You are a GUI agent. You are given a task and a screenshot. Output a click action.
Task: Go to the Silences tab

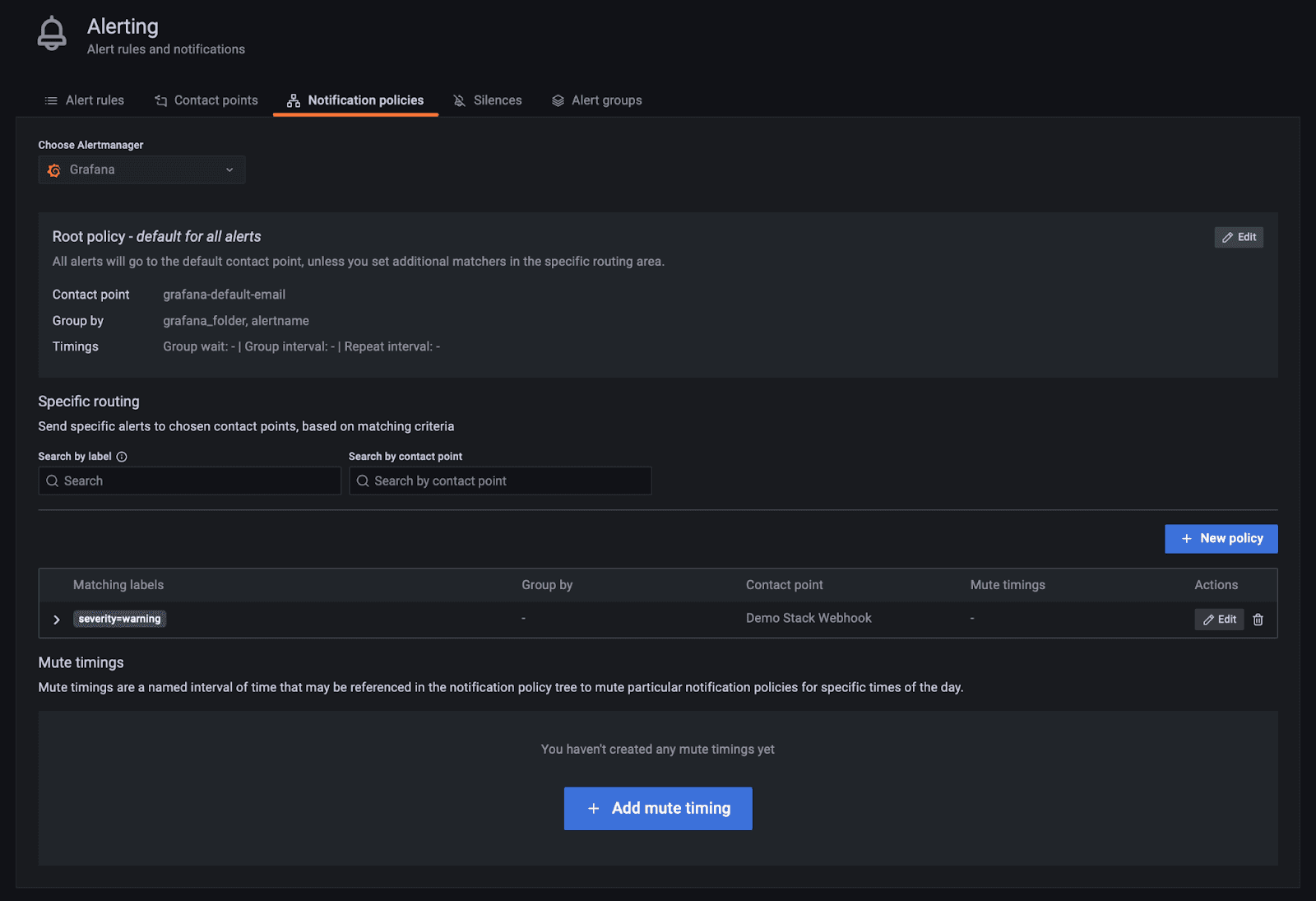coord(497,100)
